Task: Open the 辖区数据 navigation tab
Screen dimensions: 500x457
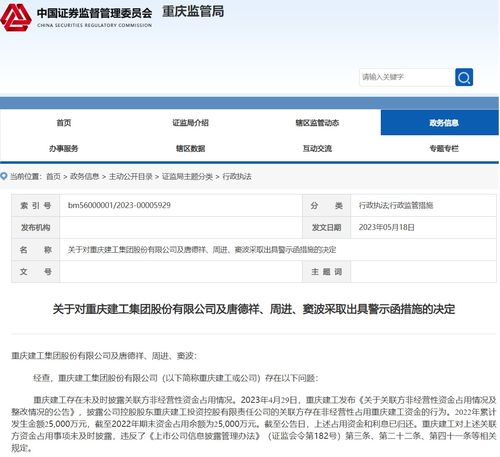Action: pos(190,148)
